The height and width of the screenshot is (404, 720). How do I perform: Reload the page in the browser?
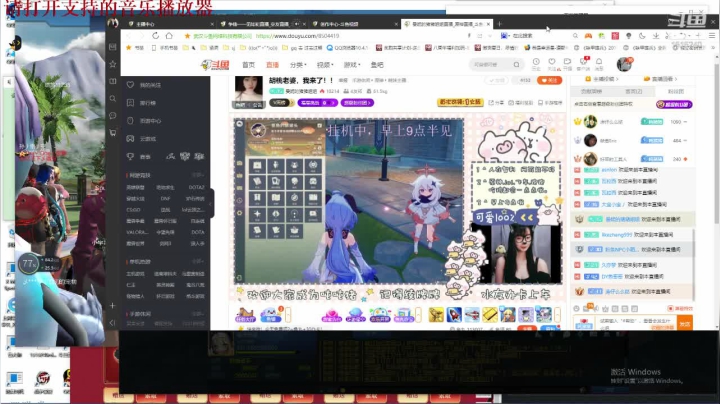pyautogui.click(x=155, y=36)
